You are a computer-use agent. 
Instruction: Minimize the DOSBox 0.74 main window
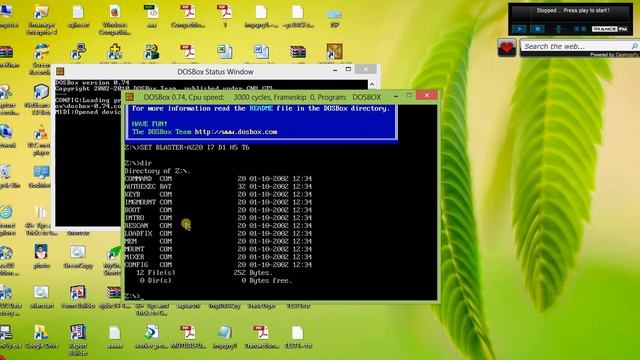click(x=396, y=96)
